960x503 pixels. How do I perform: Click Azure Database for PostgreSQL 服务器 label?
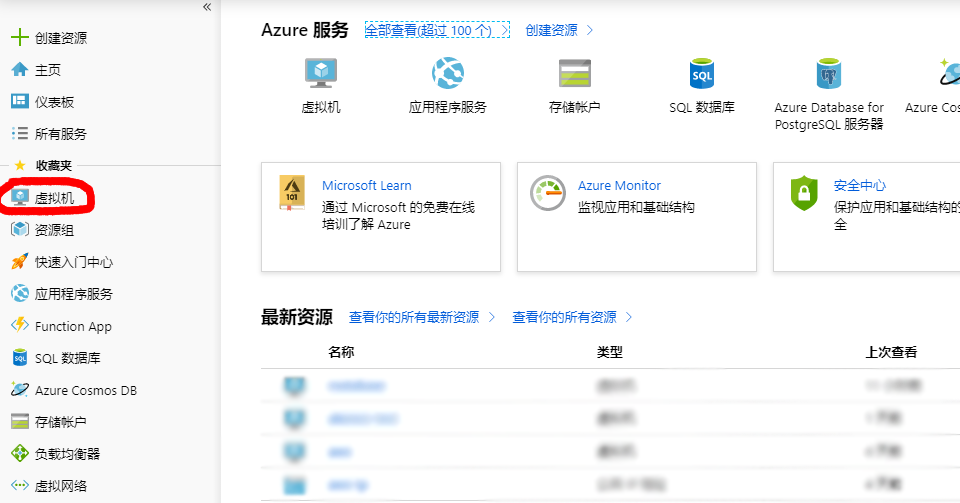829,116
